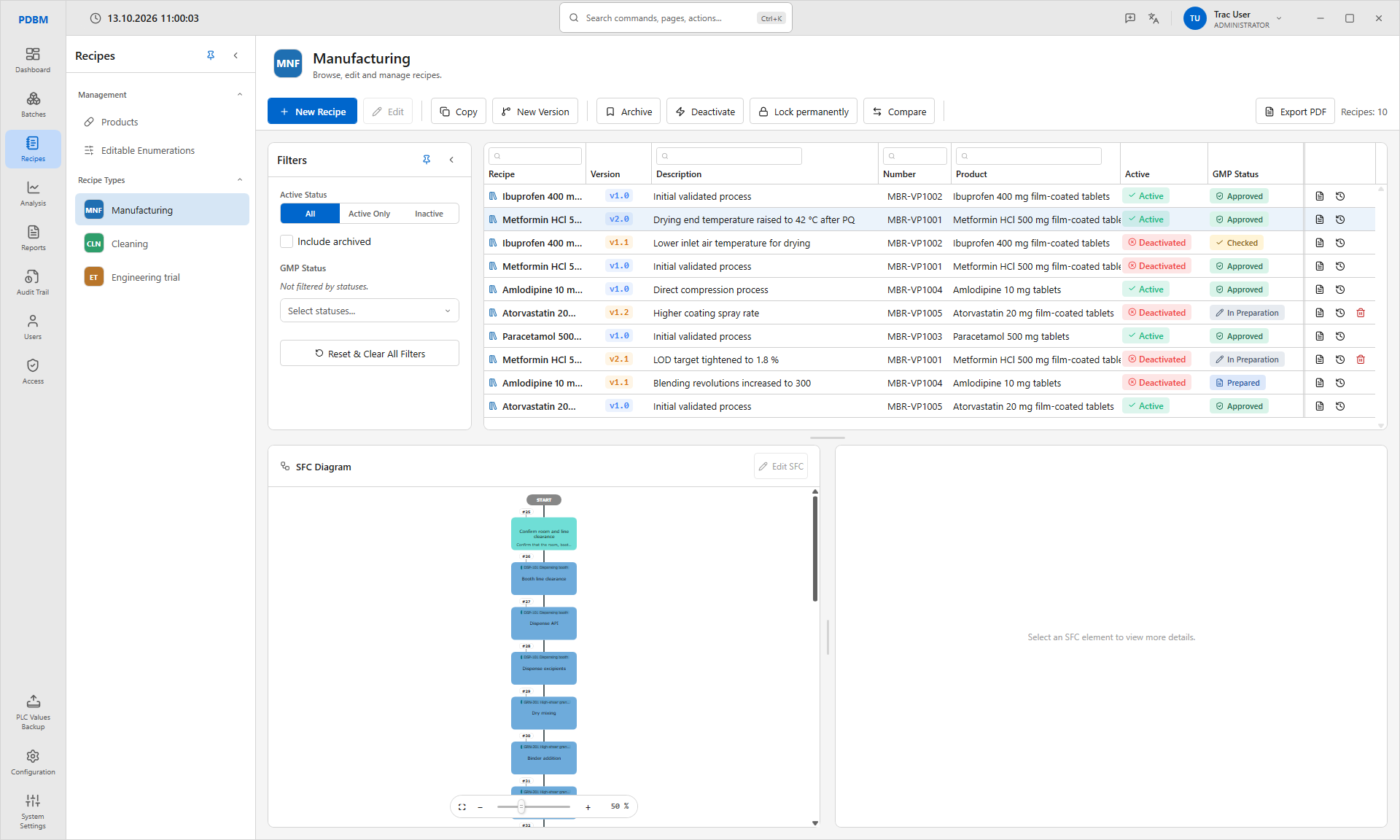Select the Engineering trial recipe type

coord(162,277)
